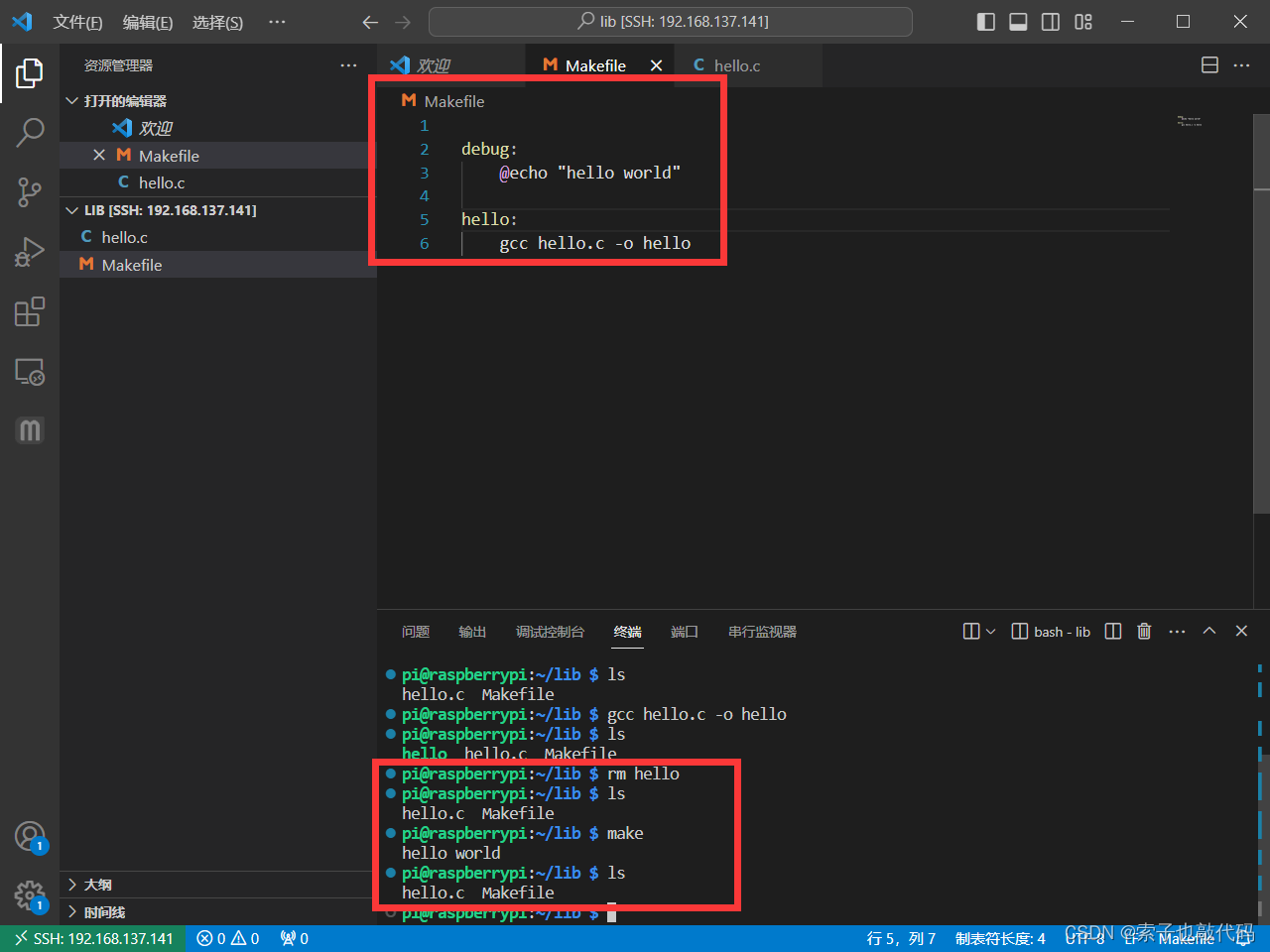Open the Source Control view
The width and height of the screenshot is (1270, 952).
(x=30, y=192)
